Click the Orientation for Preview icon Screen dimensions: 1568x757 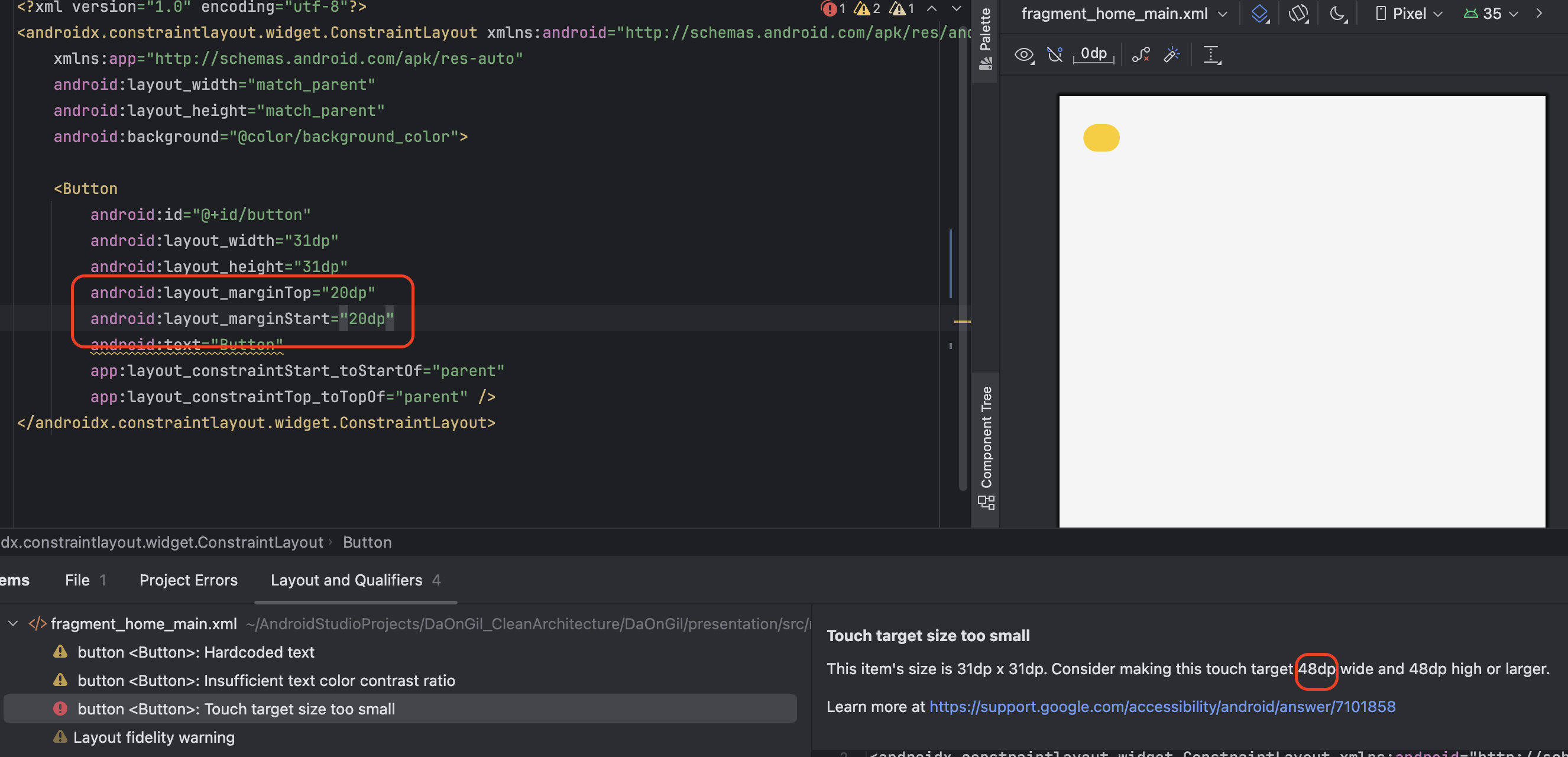coord(1298,14)
